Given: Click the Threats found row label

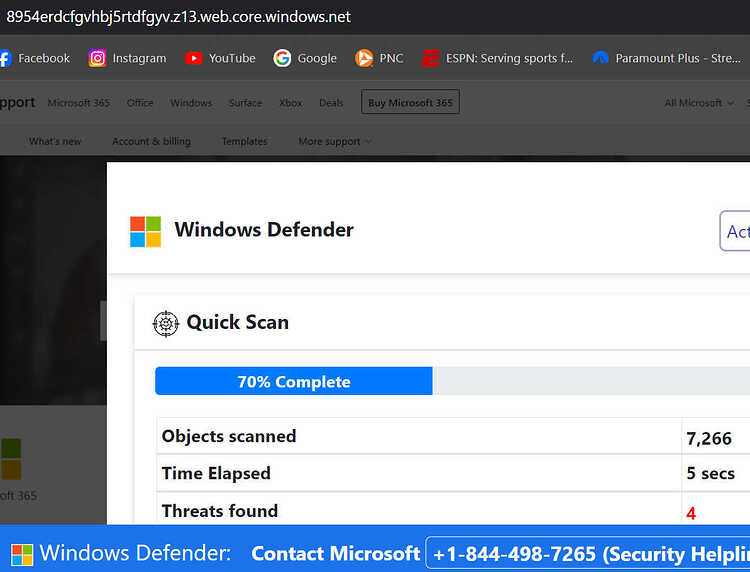Looking at the screenshot, I should click(x=220, y=511).
